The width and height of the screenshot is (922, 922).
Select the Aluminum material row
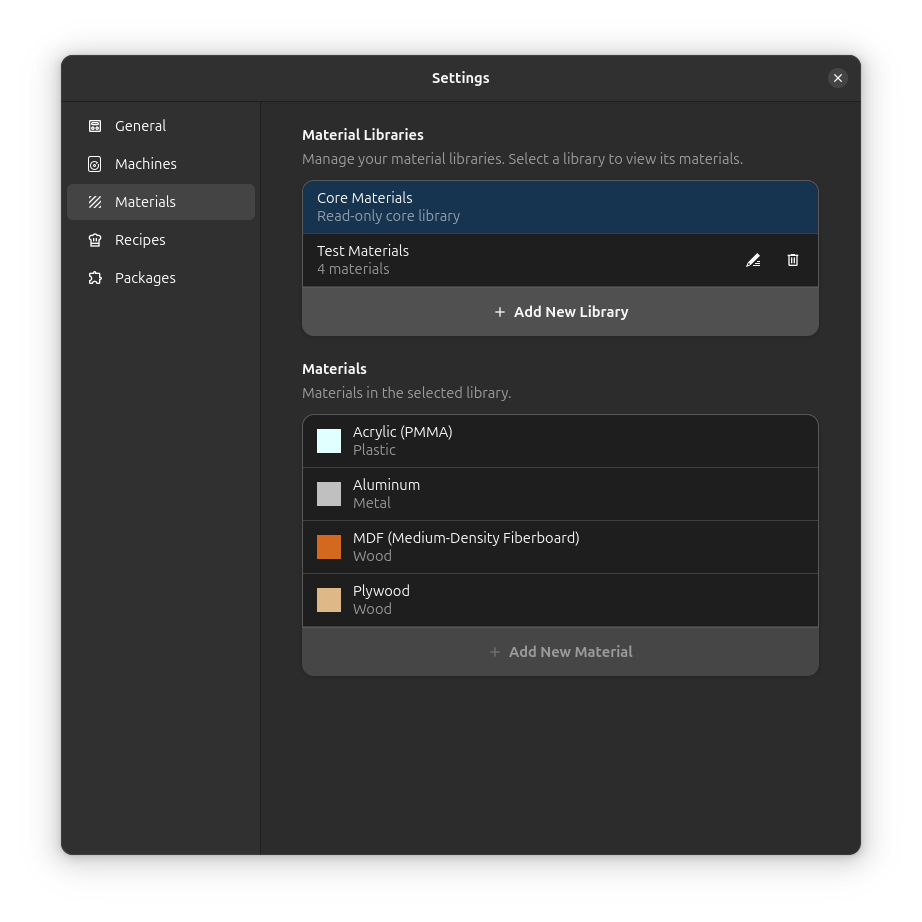point(560,494)
